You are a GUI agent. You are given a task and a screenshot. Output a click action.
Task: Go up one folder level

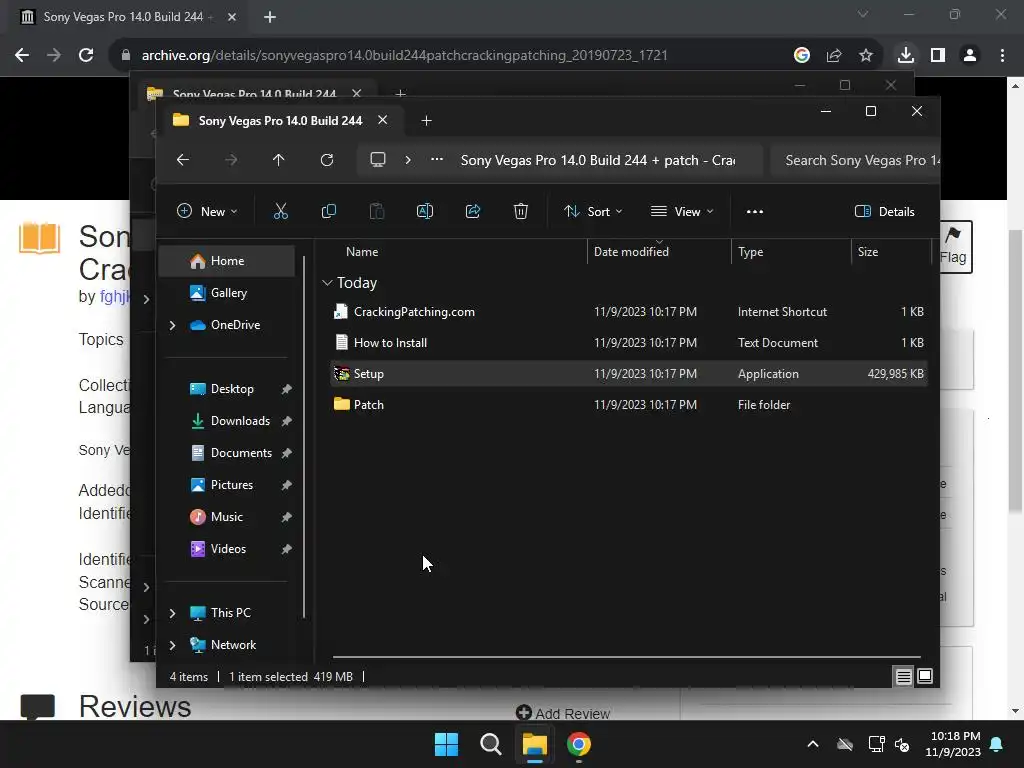click(x=279, y=160)
